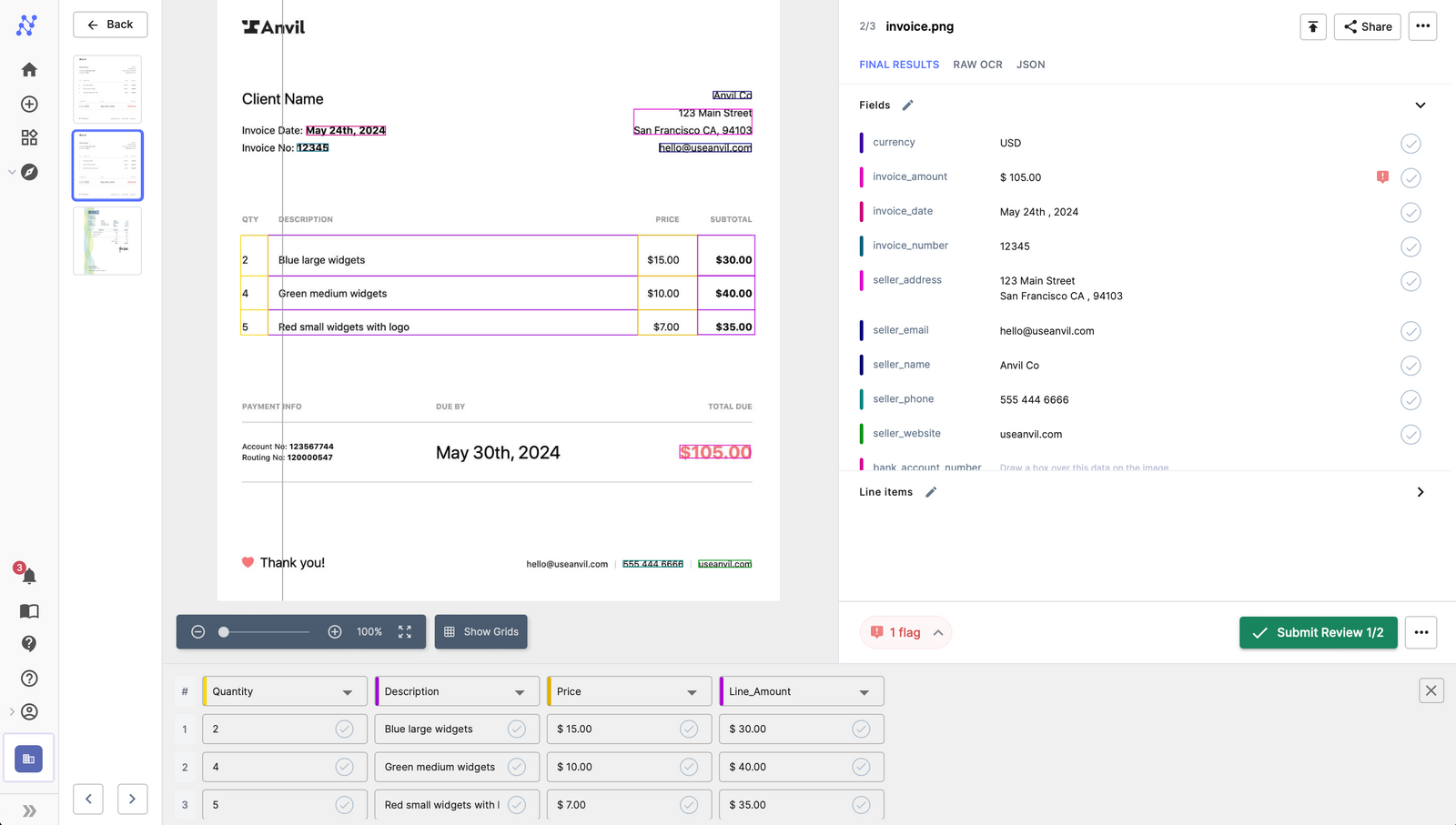Switch to the JSON tab
This screenshot has width=1456, height=825.
(x=1030, y=65)
